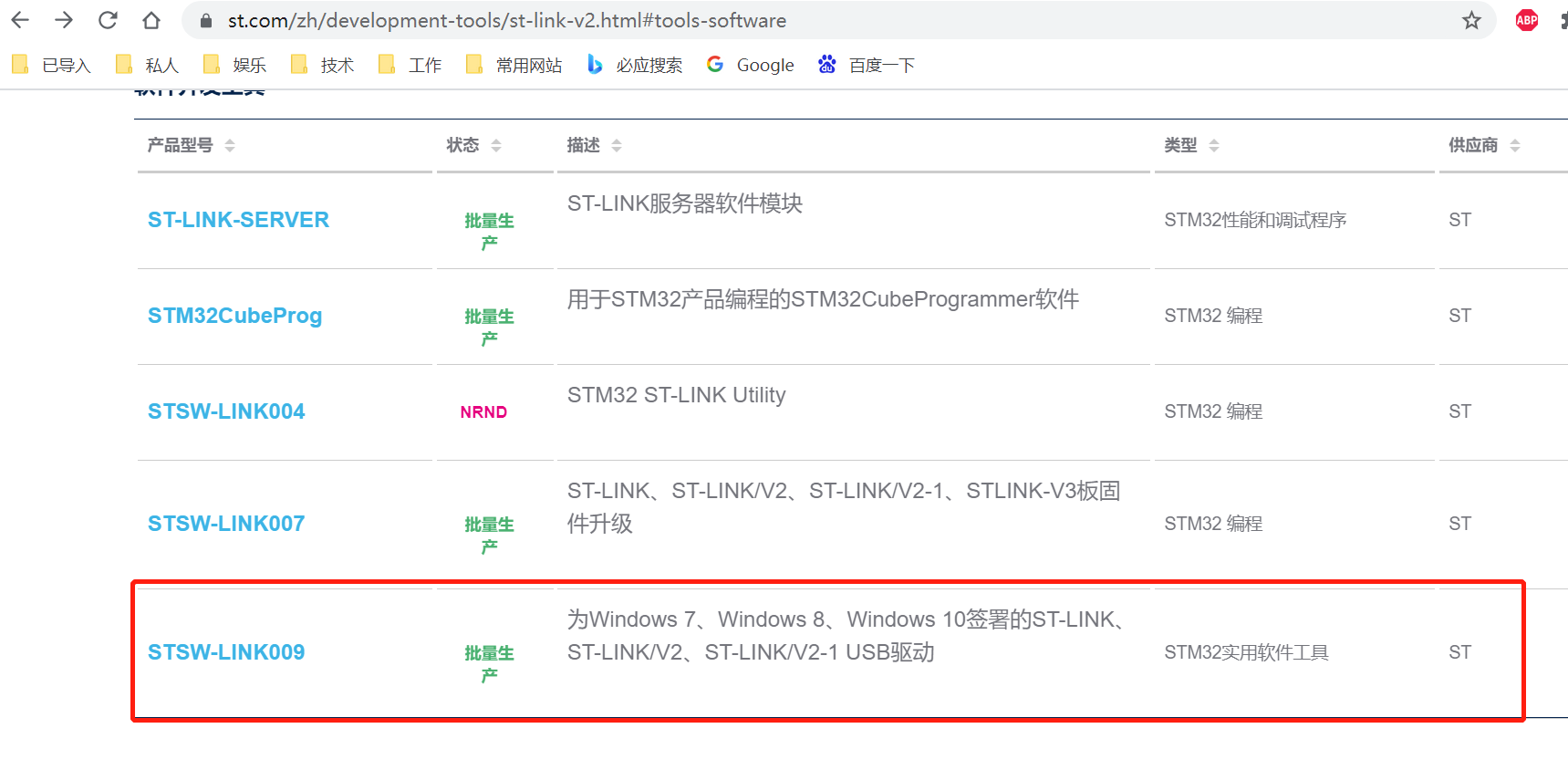
Task: Open the STSW-LINK007 product link
Action: [226, 524]
